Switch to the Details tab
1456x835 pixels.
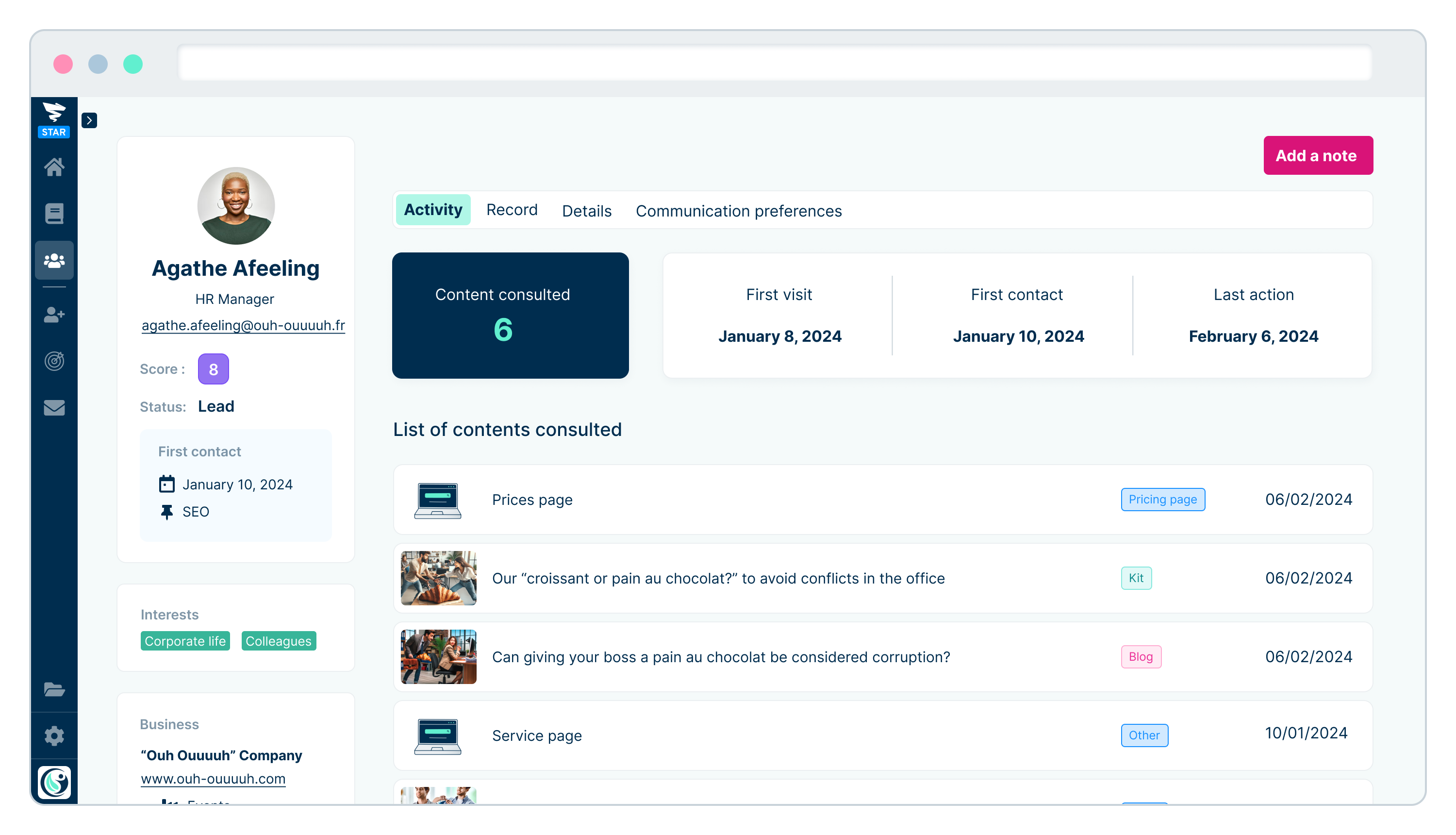tap(586, 210)
